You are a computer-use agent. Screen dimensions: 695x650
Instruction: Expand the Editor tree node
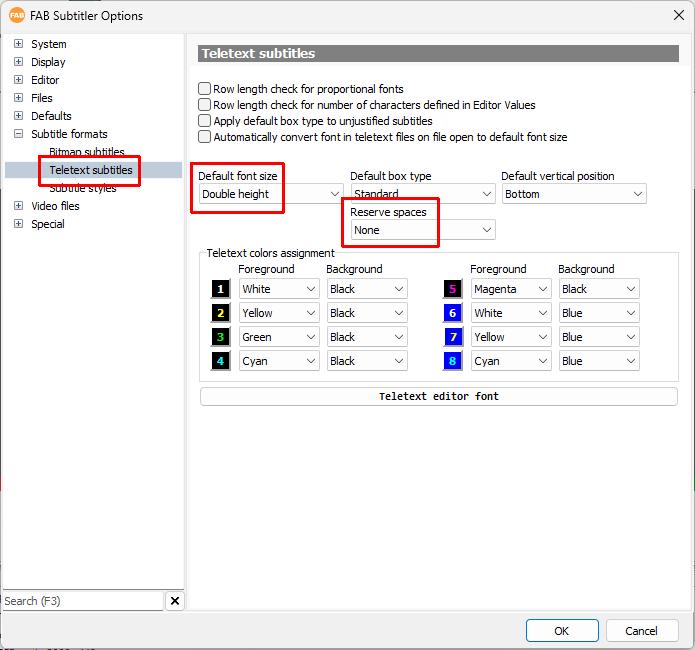tap(18, 79)
